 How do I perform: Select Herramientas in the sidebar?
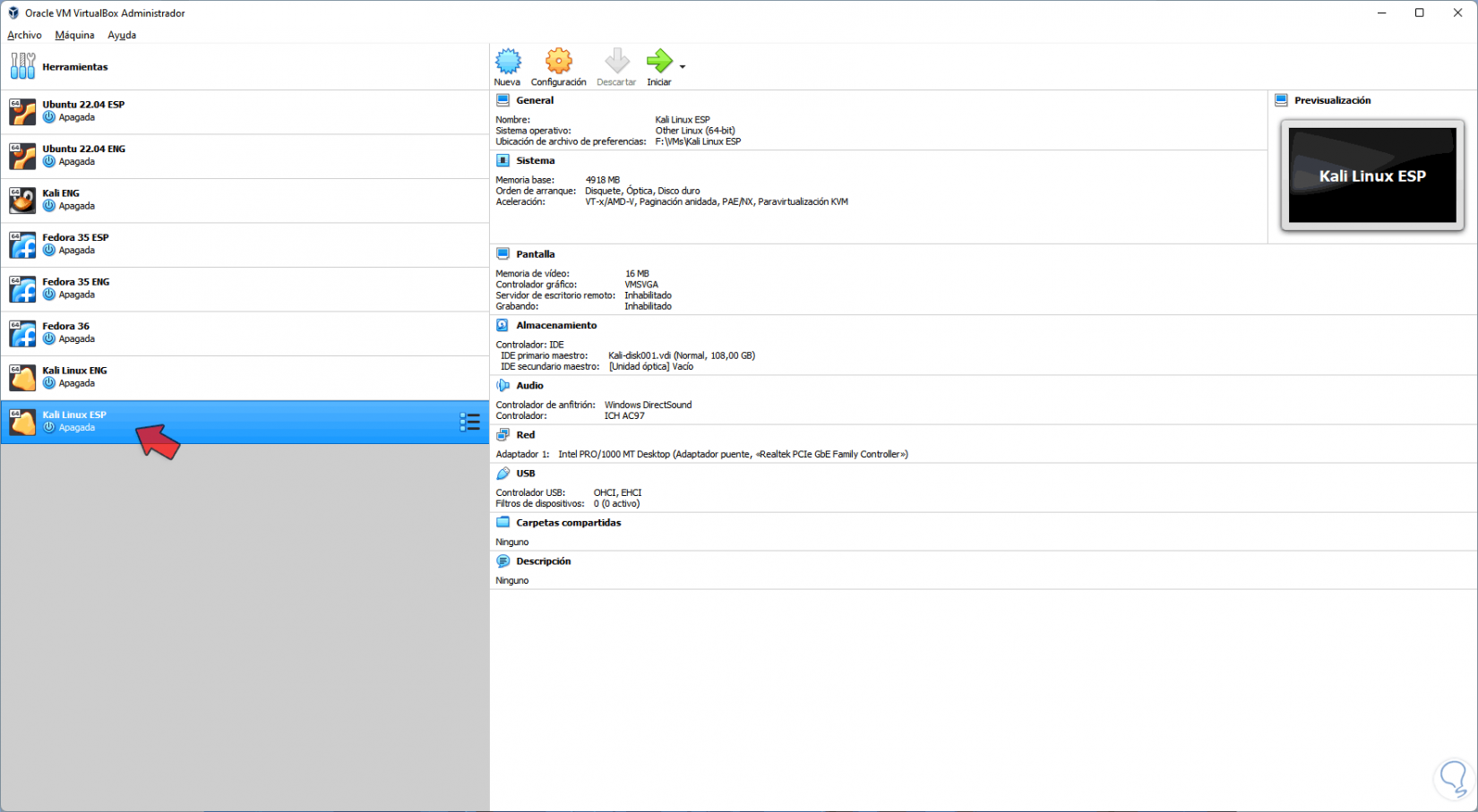click(x=245, y=67)
